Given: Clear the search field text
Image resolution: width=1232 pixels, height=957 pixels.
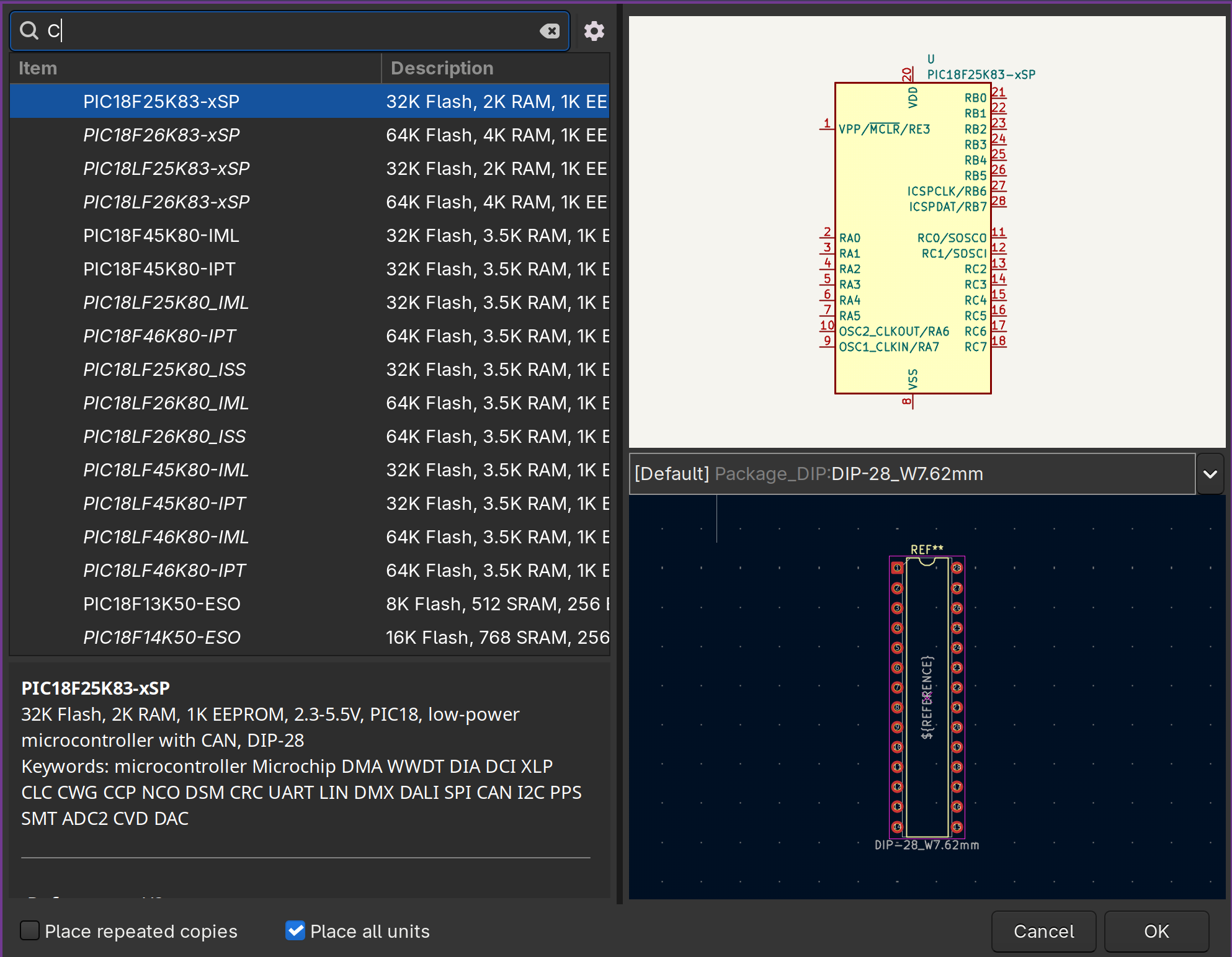Looking at the screenshot, I should [x=550, y=30].
